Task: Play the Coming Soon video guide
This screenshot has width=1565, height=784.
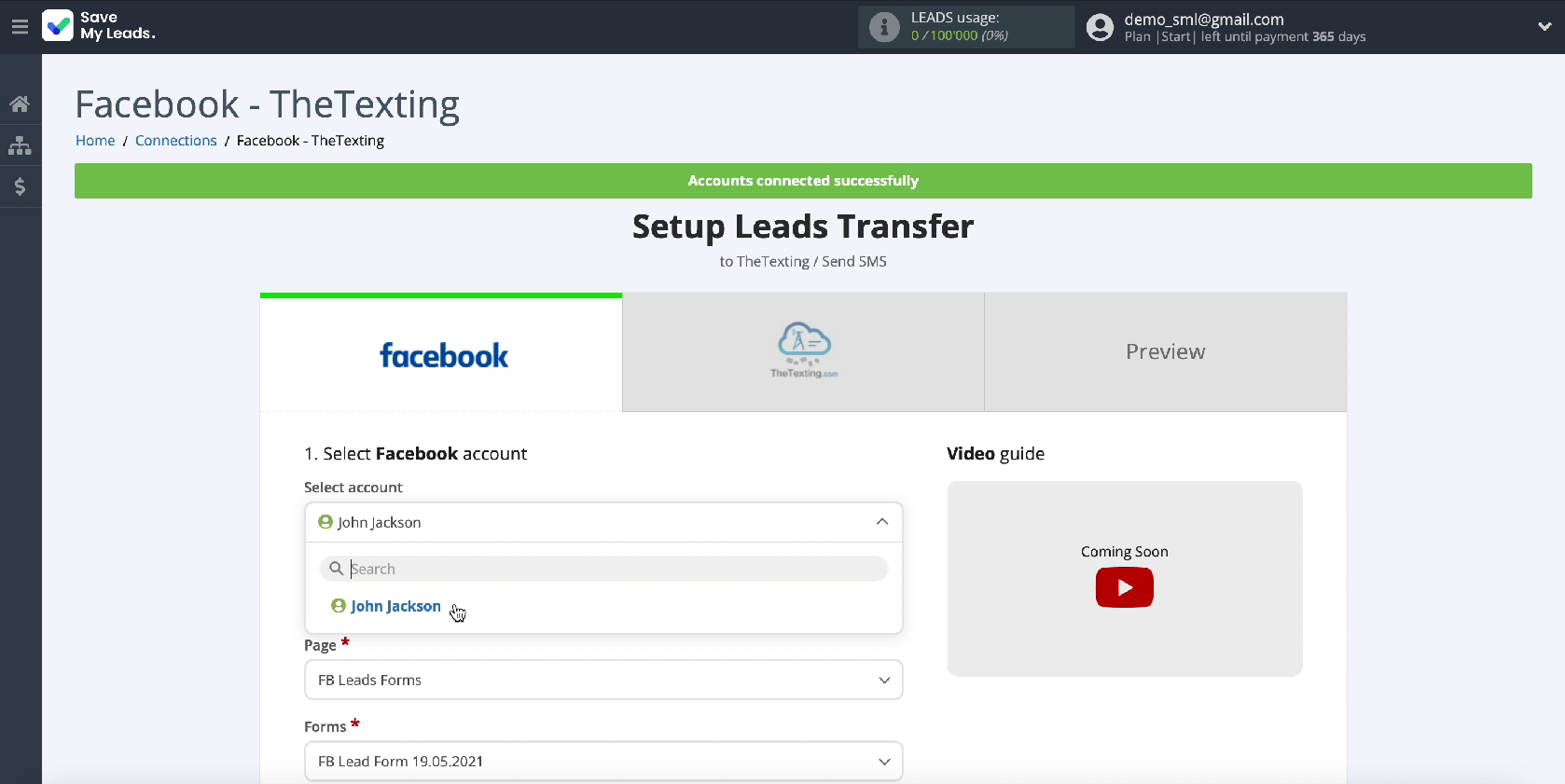Action: tap(1125, 587)
